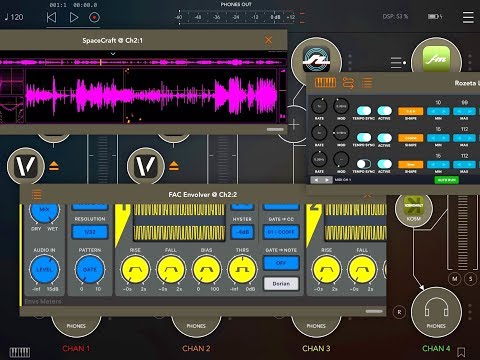Screen dimensions: 480x360
Task: Click the Pattern Gate knob
Action: pos(90,269)
